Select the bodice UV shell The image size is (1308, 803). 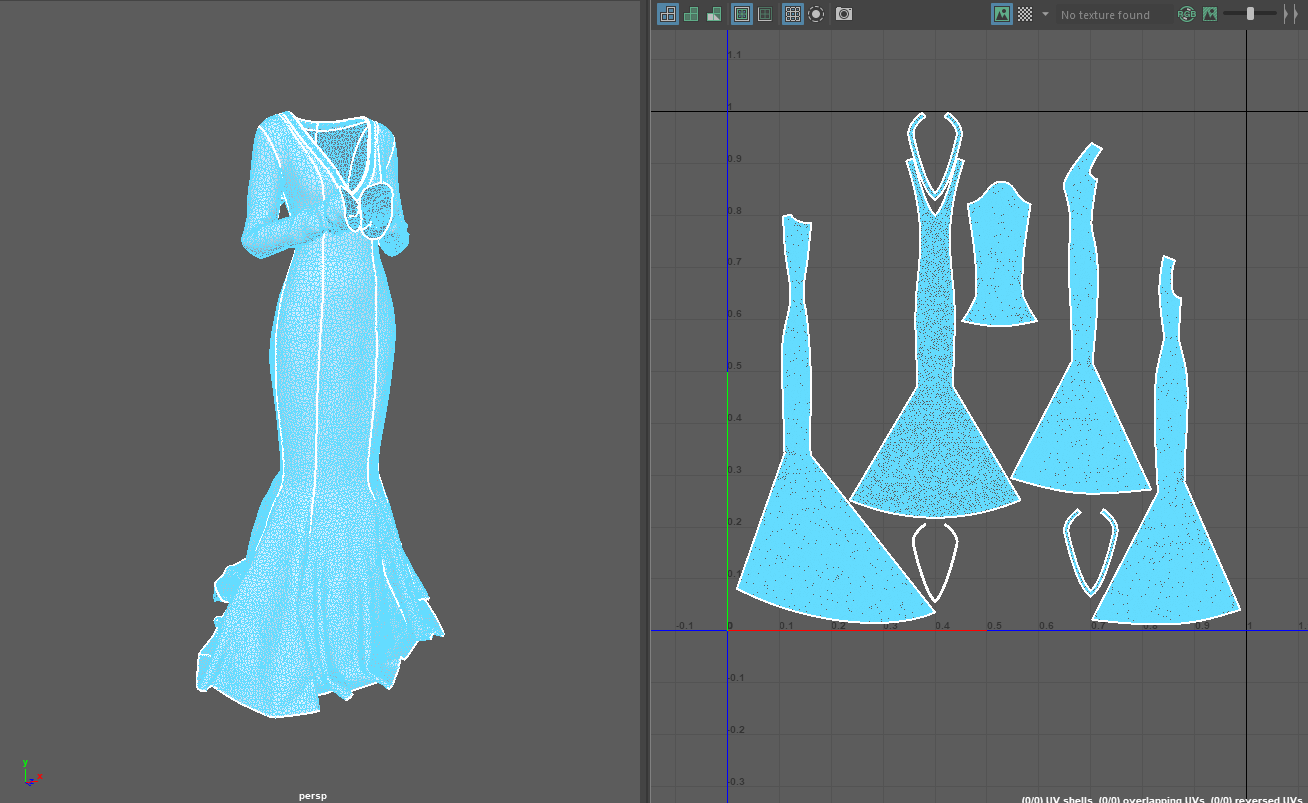(x=999, y=256)
